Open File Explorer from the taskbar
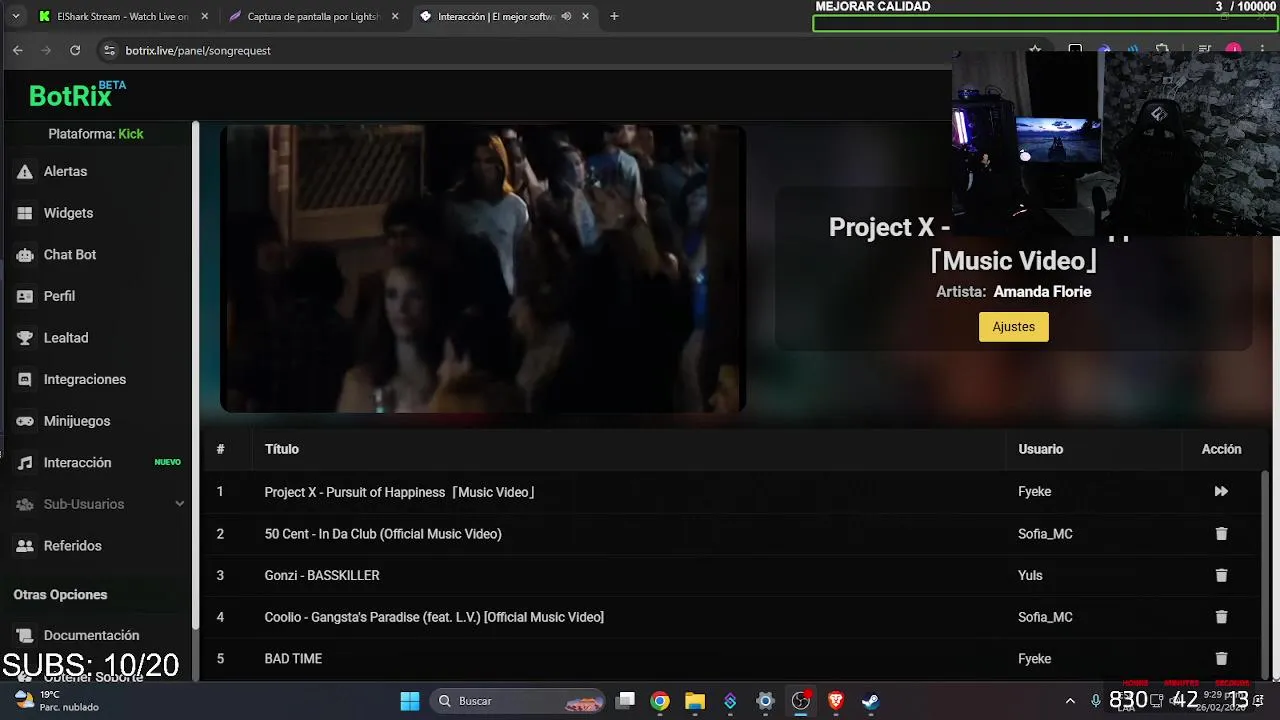This screenshot has height=720, width=1280. 695,701
